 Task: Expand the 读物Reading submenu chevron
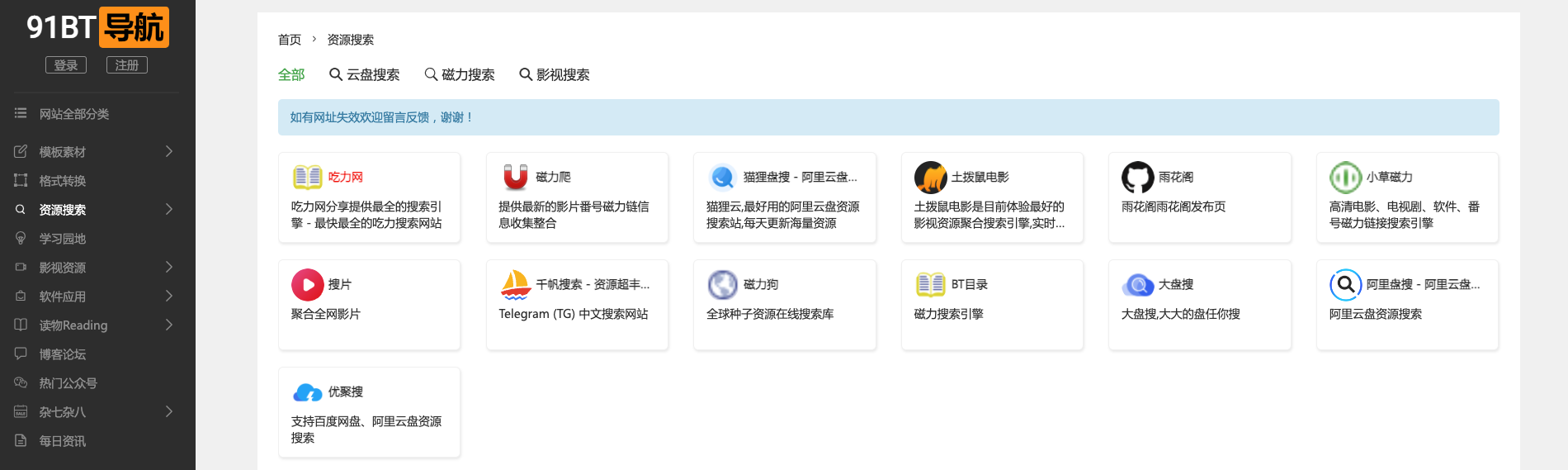(x=168, y=325)
